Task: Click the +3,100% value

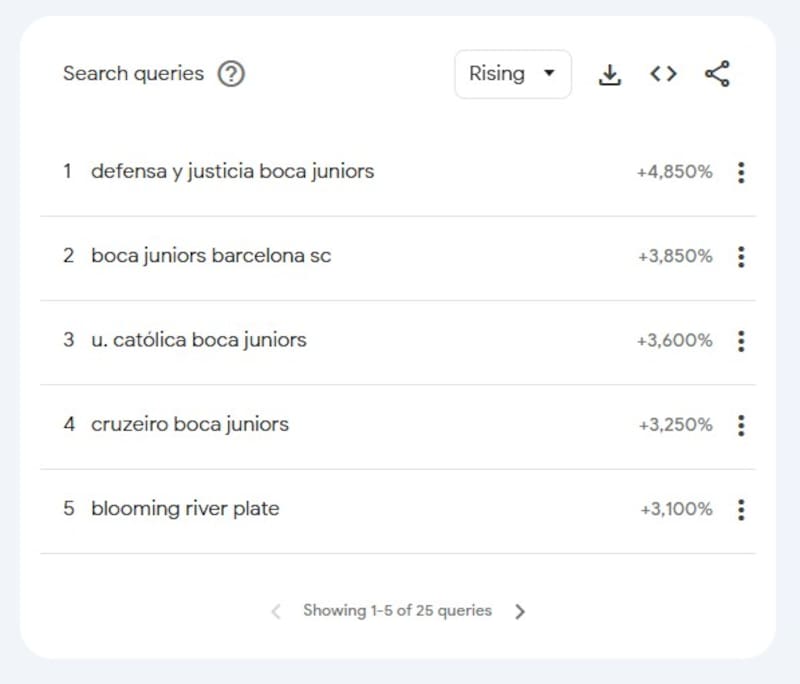Action: (677, 509)
